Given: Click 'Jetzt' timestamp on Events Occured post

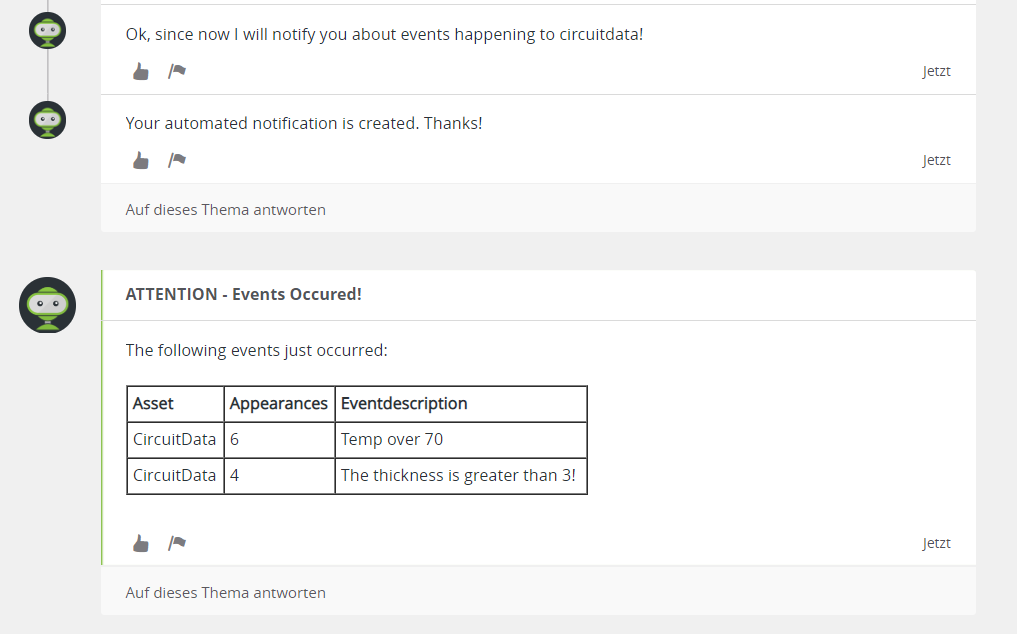Looking at the screenshot, I should point(936,543).
